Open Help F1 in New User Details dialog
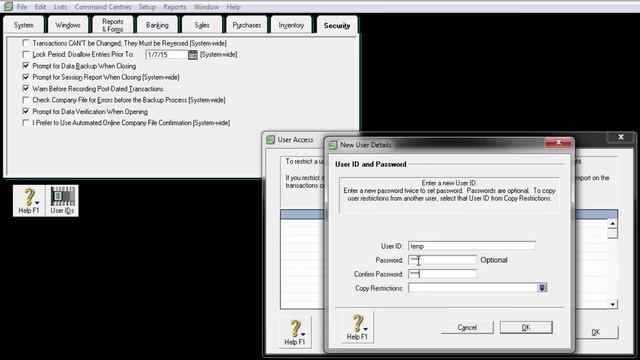 coord(357,327)
